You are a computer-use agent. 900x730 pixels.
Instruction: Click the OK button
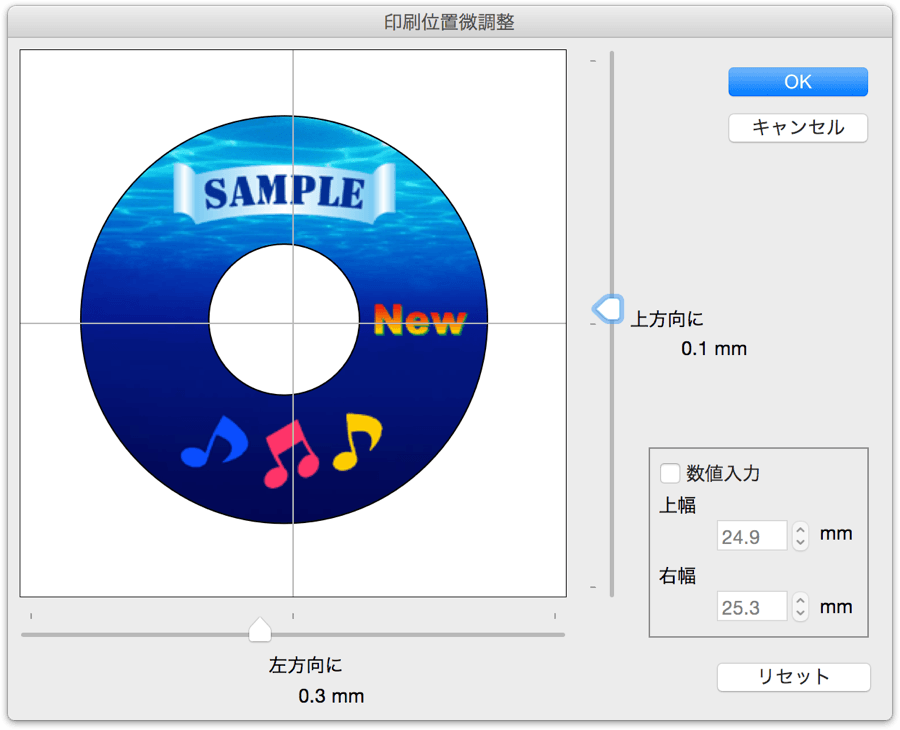coord(798,81)
